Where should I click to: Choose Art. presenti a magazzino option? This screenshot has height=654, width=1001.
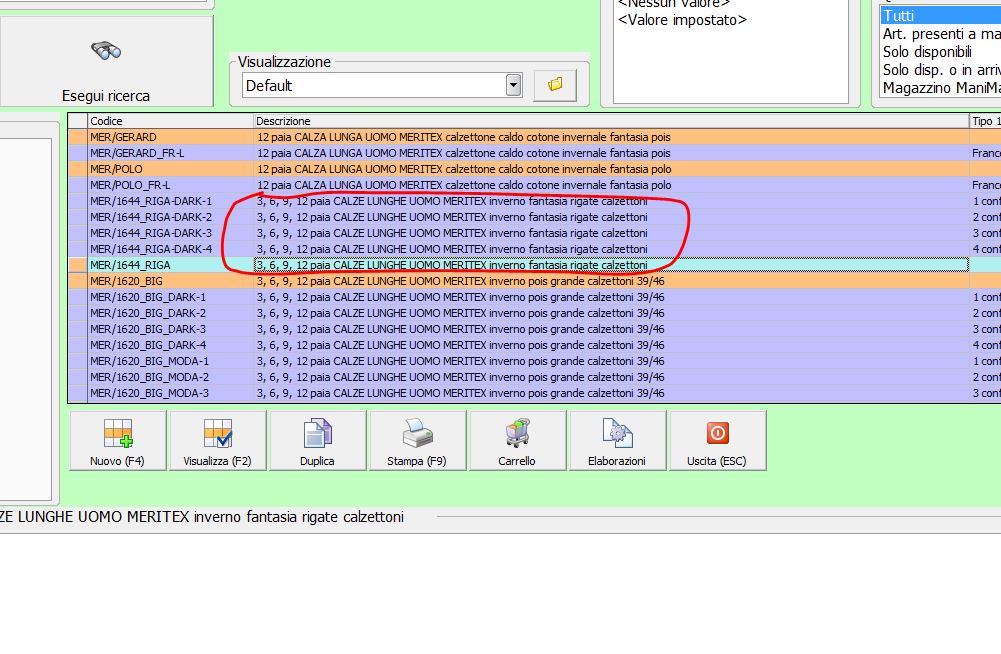point(940,34)
